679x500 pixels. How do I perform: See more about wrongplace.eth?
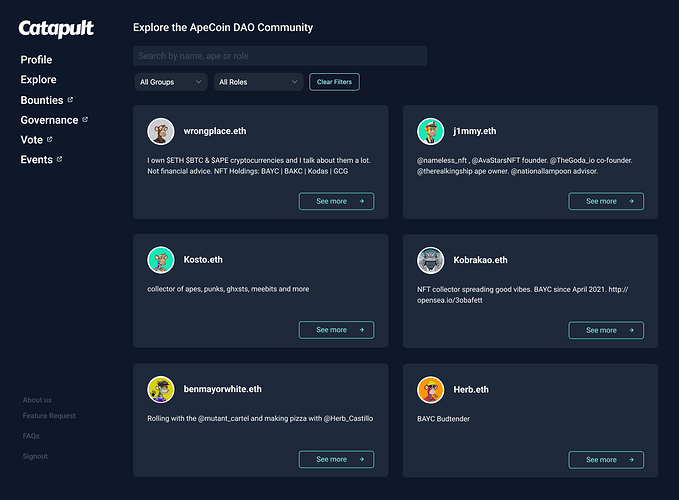click(336, 201)
